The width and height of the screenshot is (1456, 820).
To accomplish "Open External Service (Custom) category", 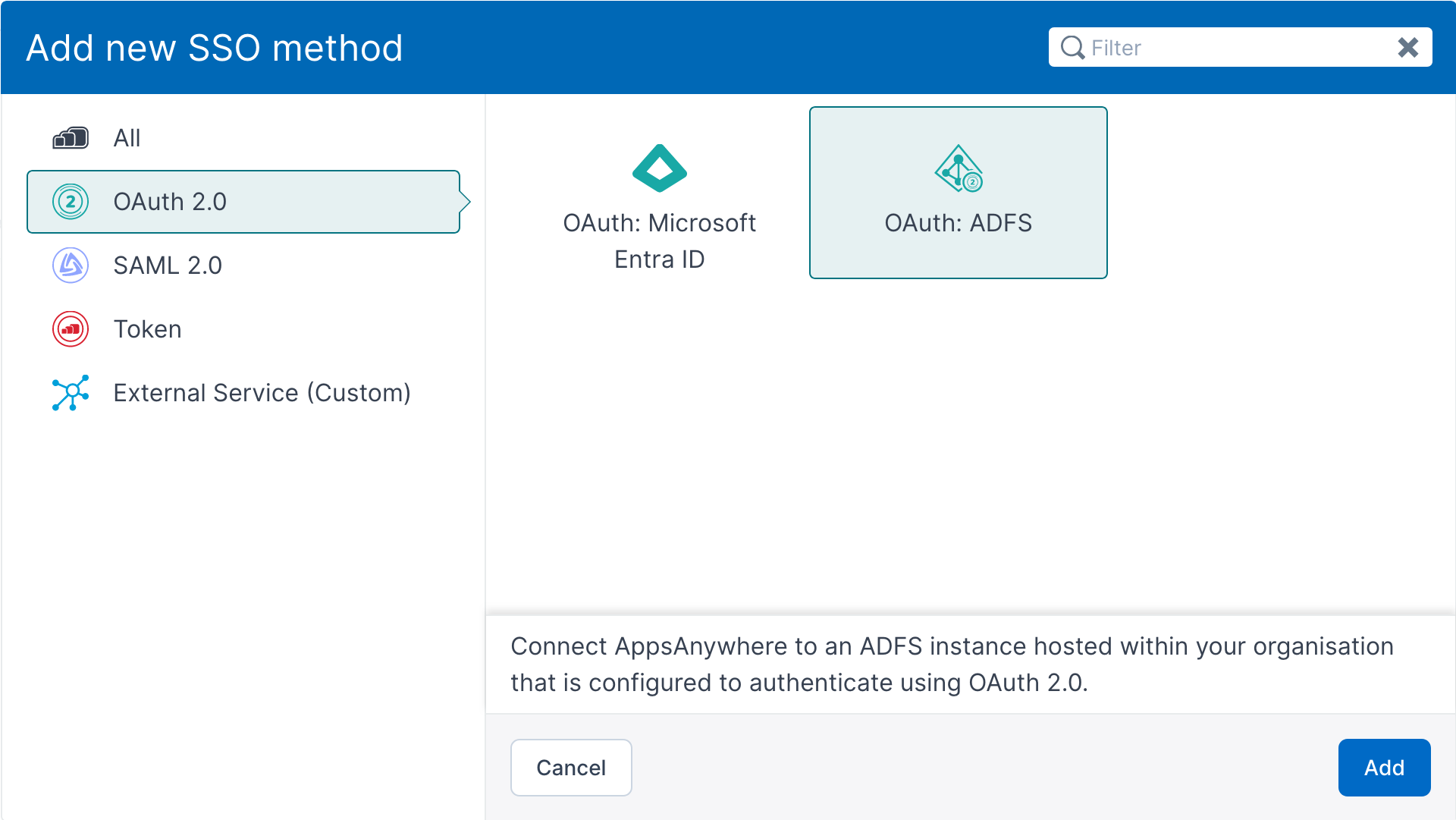I will (x=262, y=393).
